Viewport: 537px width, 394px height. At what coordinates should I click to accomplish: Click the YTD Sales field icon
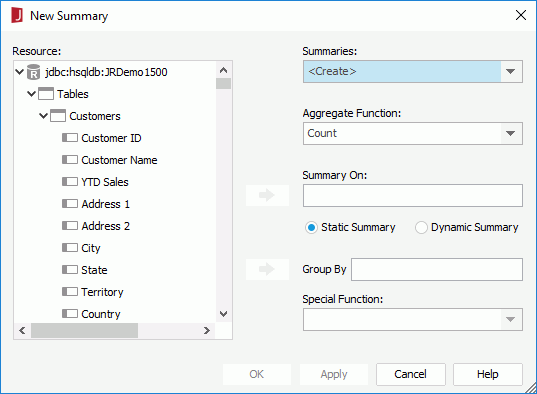pos(70,182)
